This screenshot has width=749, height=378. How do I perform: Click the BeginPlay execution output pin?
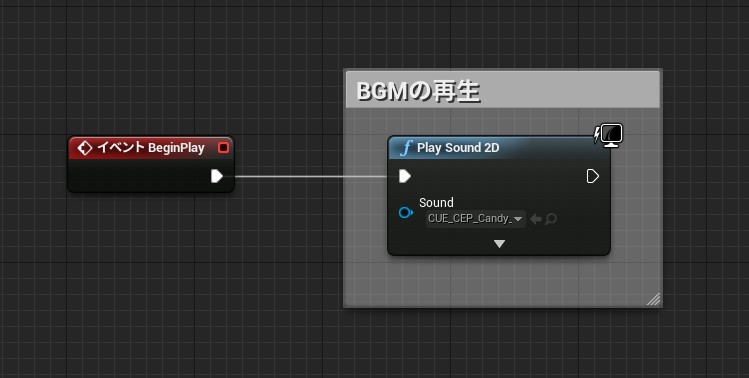pyautogui.click(x=217, y=176)
